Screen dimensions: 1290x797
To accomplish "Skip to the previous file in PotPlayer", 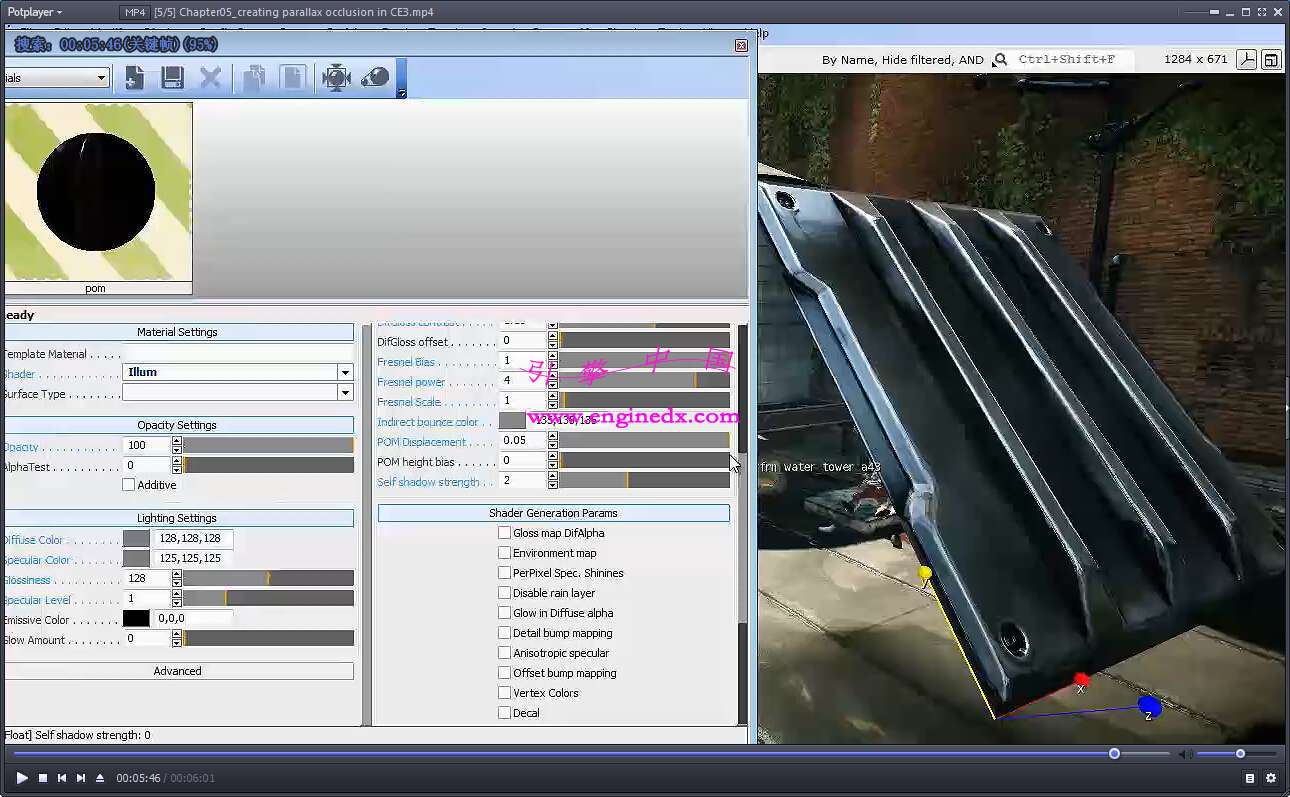I will 62,778.
